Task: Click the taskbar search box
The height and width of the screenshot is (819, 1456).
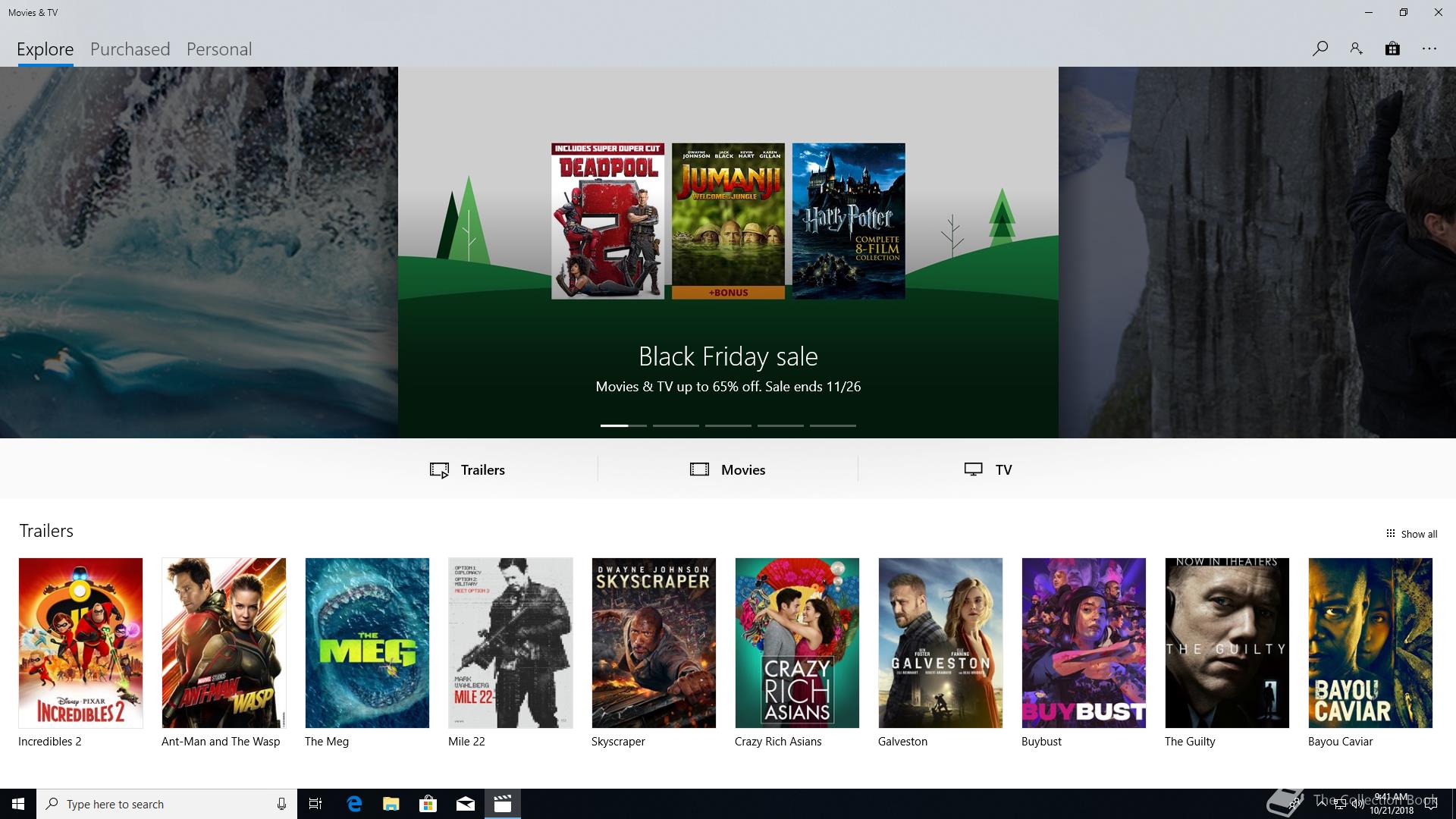Action: tap(167, 804)
